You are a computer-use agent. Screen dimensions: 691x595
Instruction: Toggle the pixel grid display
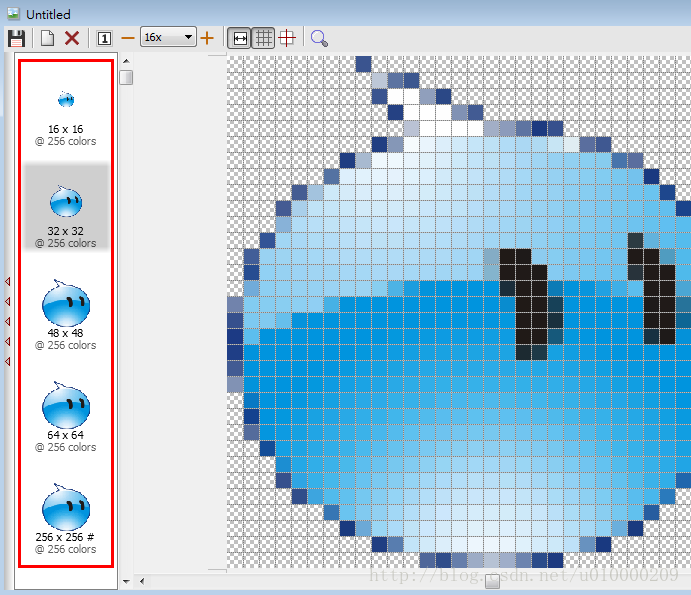coord(264,38)
